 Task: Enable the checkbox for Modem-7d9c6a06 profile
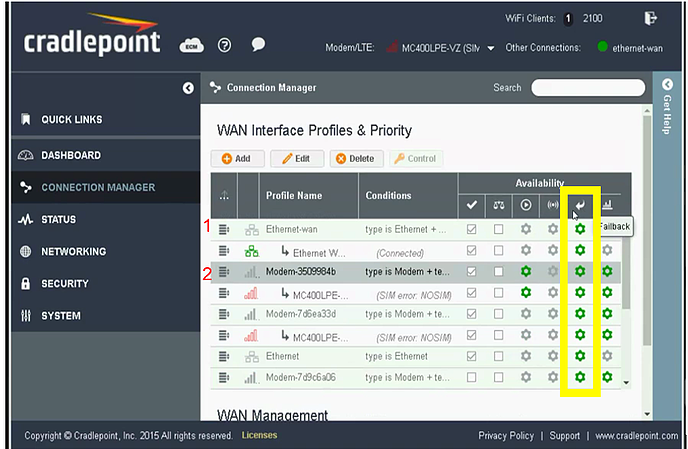pyautogui.click(x=472, y=377)
